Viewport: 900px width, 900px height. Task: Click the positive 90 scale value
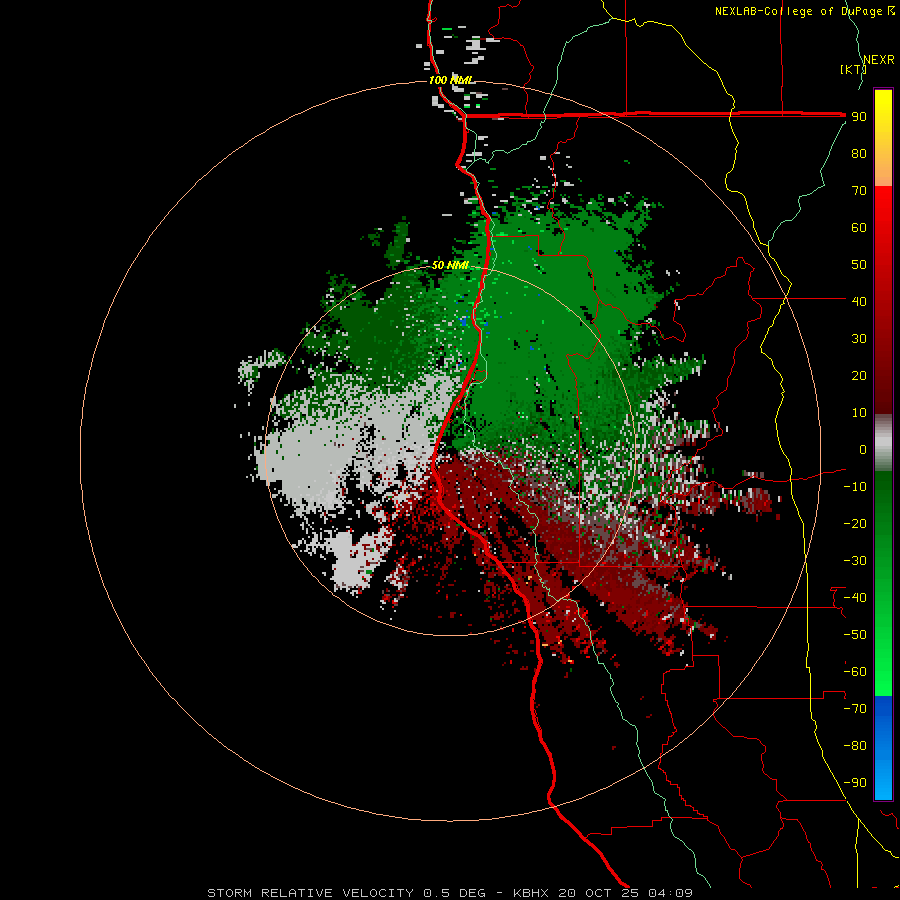coord(859,117)
